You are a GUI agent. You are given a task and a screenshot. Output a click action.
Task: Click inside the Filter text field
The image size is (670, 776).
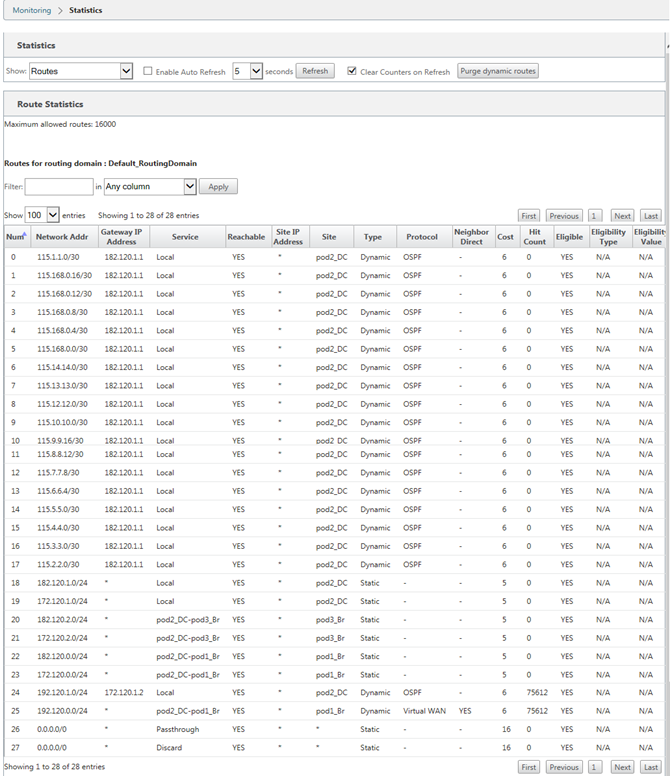(x=59, y=187)
